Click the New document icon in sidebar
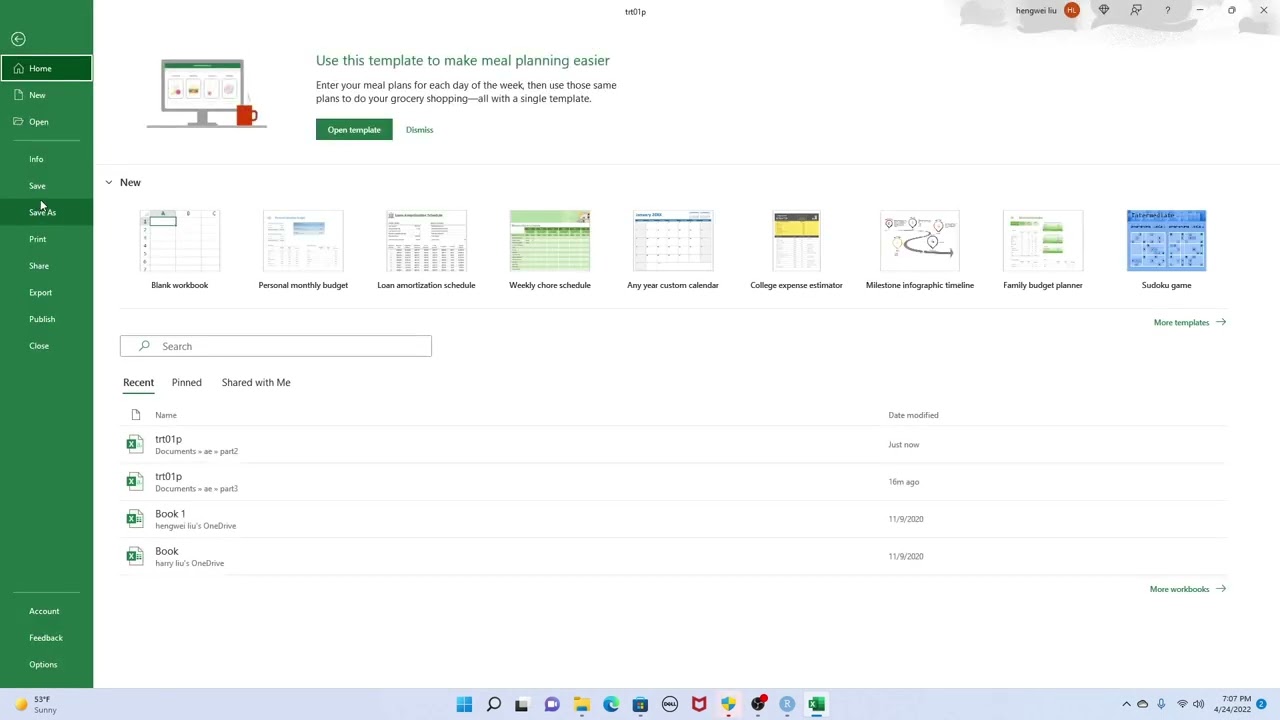 coord(19,95)
